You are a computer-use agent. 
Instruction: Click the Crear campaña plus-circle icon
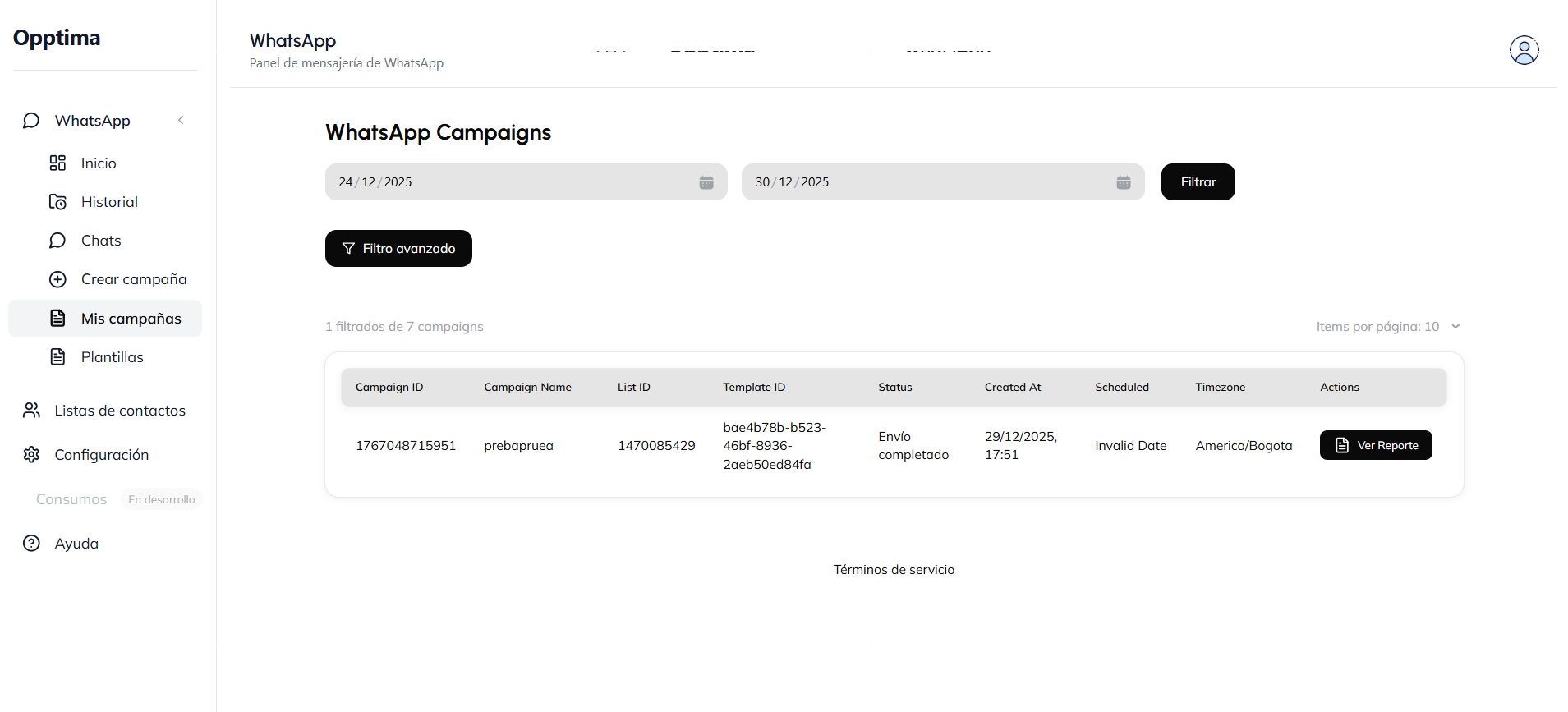[x=57, y=279]
